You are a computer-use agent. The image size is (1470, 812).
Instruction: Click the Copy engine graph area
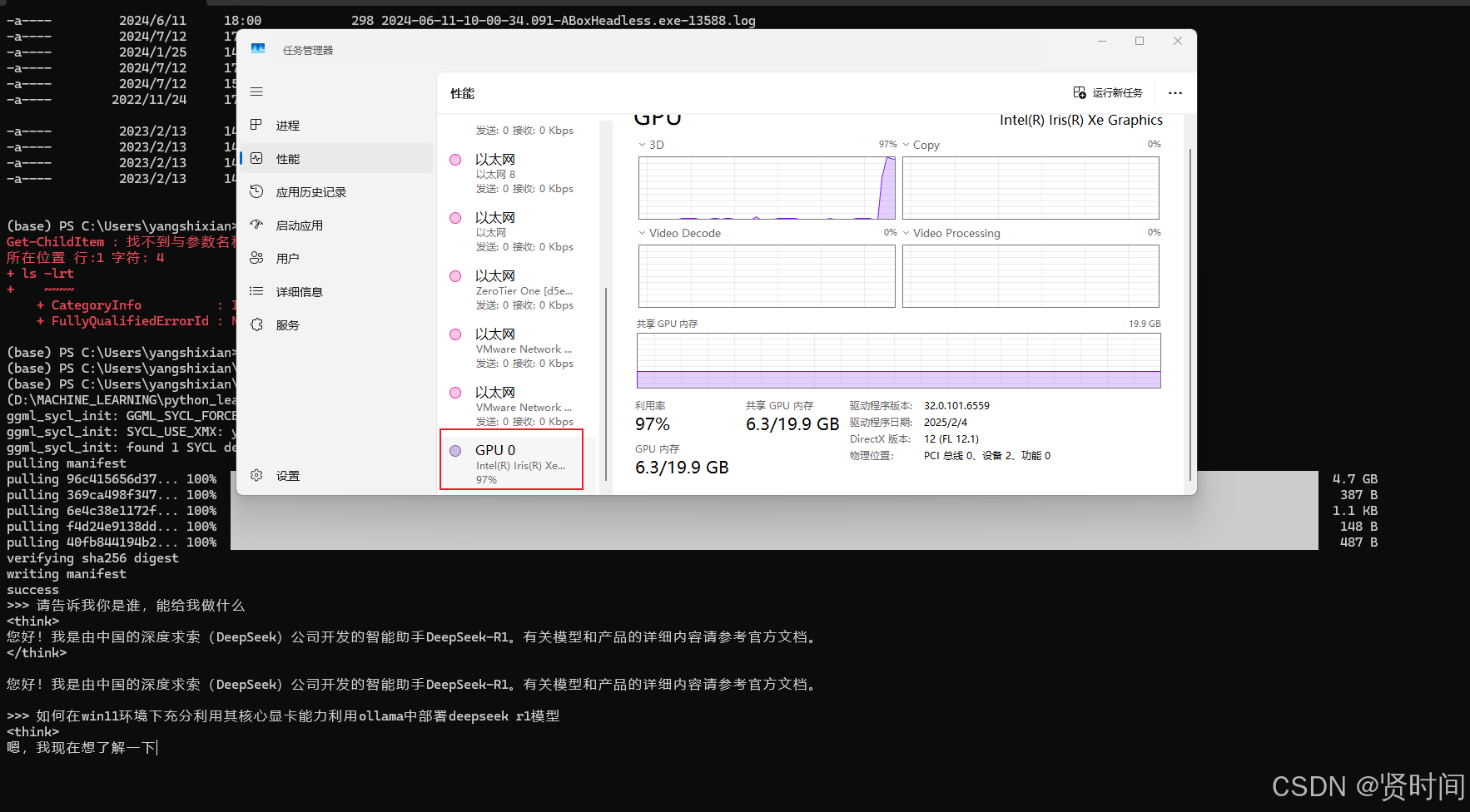(x=1030, y=188)
